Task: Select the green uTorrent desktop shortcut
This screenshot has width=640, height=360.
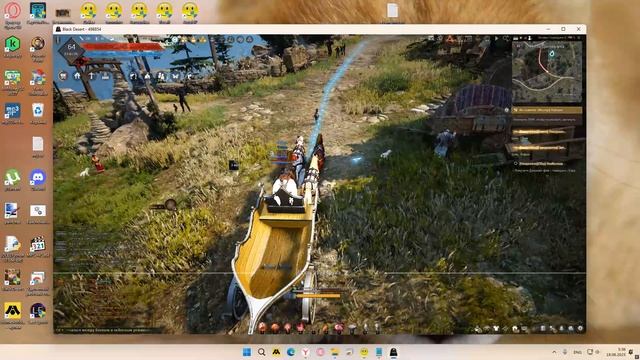Action: click(x=13, y=180)
